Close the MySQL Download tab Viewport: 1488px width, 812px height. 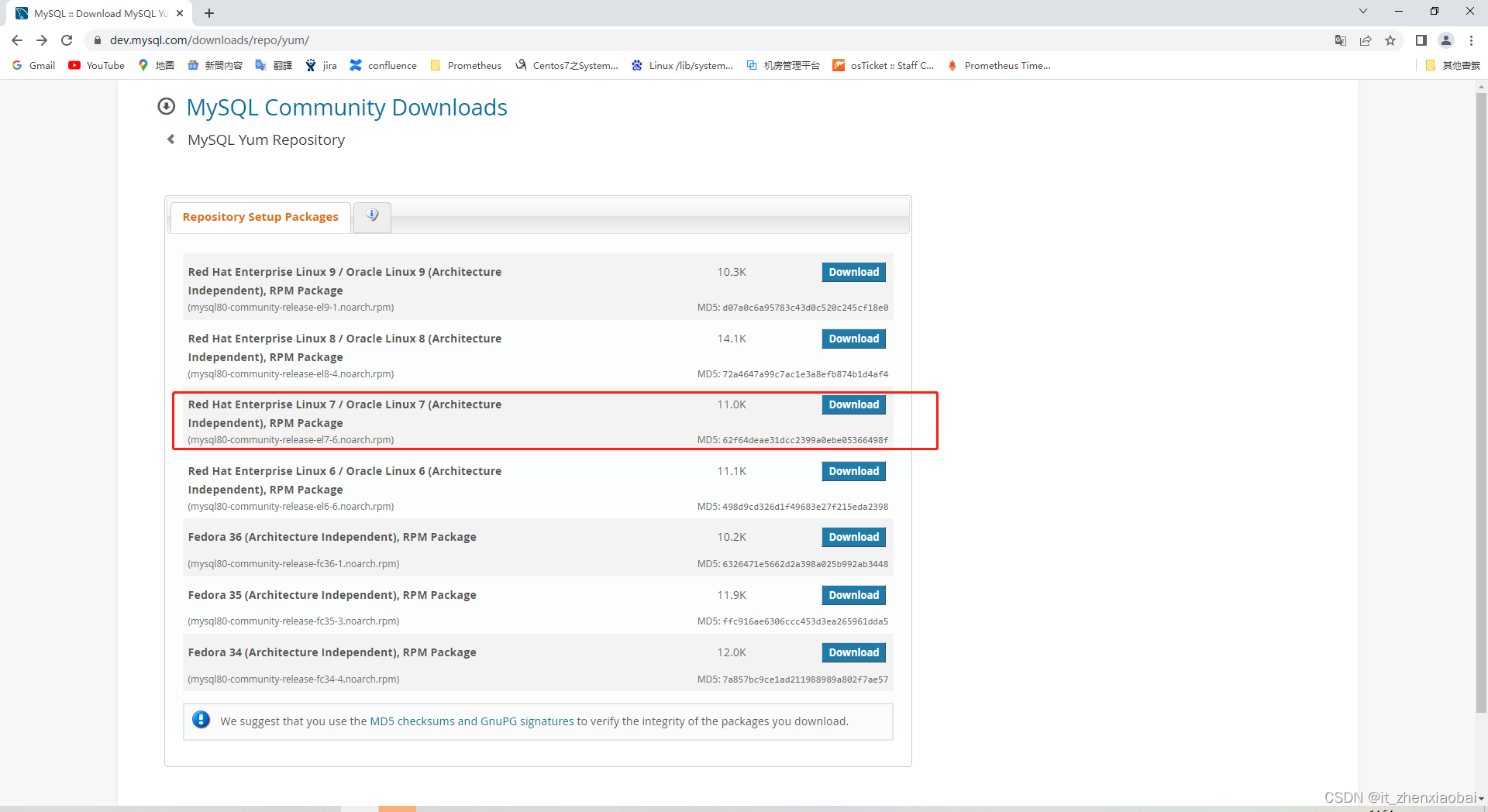180,13
